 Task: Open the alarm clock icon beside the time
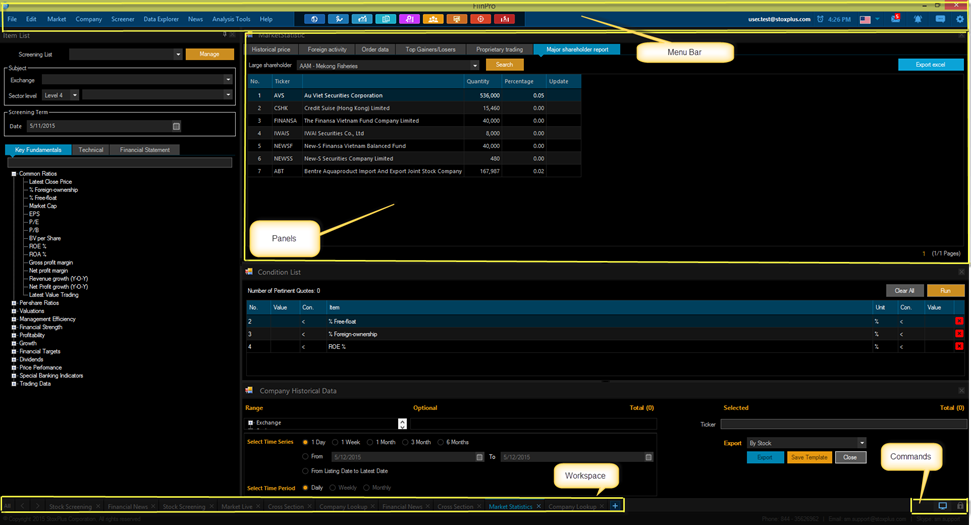[x=820, y=19]
